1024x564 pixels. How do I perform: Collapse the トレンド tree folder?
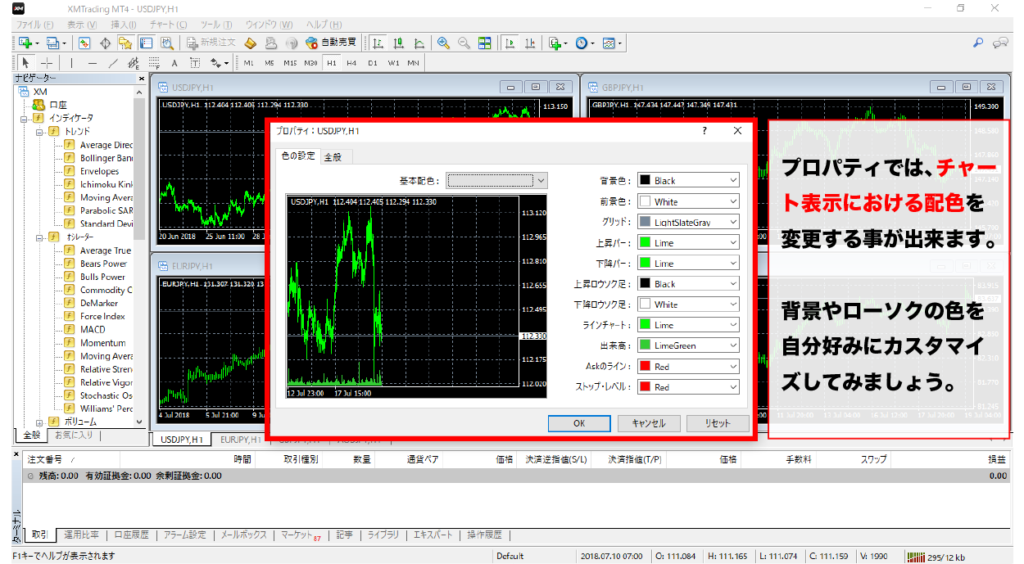39,132
